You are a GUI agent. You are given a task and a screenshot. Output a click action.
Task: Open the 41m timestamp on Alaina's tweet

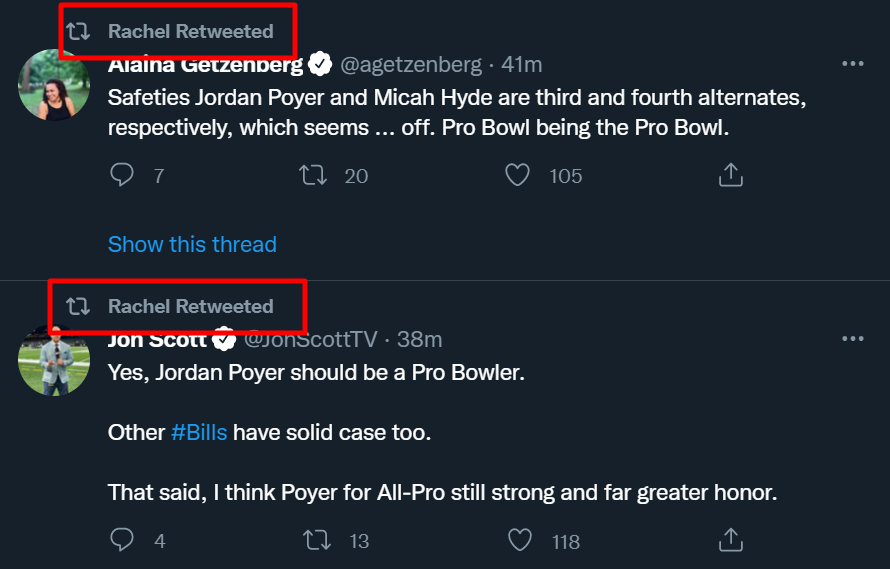coord(522,65)
